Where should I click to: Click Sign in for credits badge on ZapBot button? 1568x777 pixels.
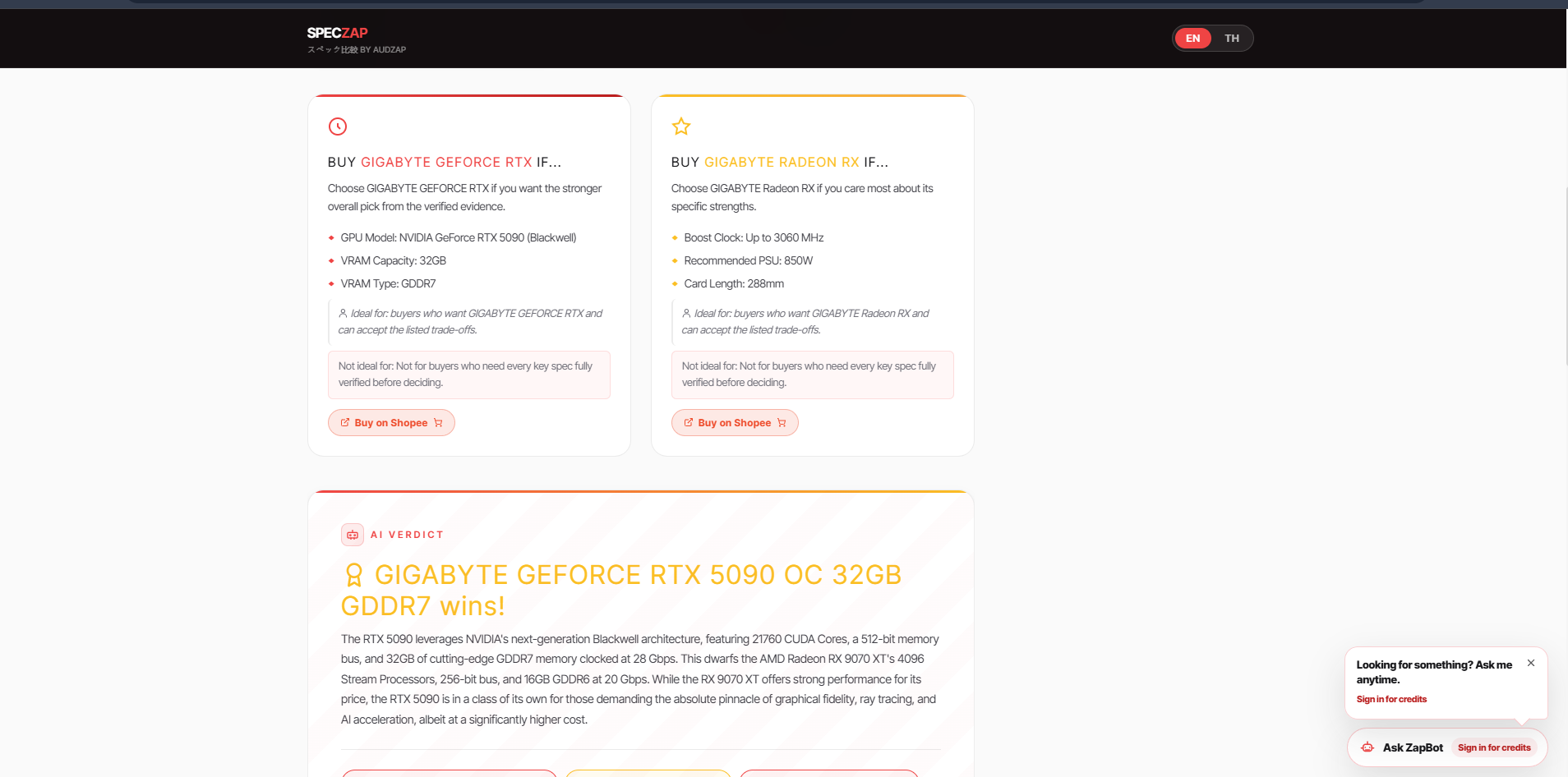[x=1494, y=747]
